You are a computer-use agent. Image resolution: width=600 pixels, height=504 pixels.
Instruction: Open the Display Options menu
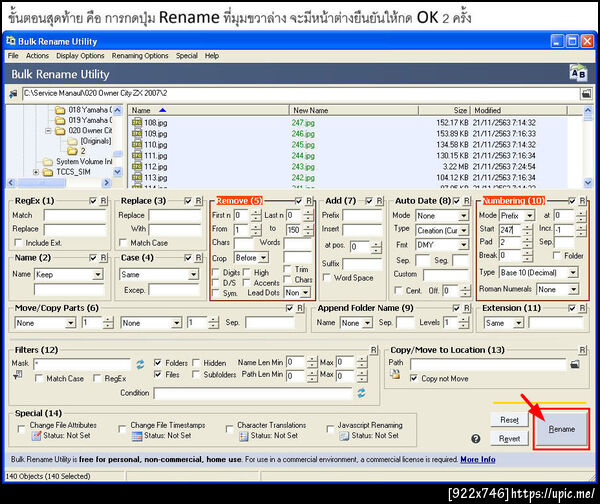(80, 55)
